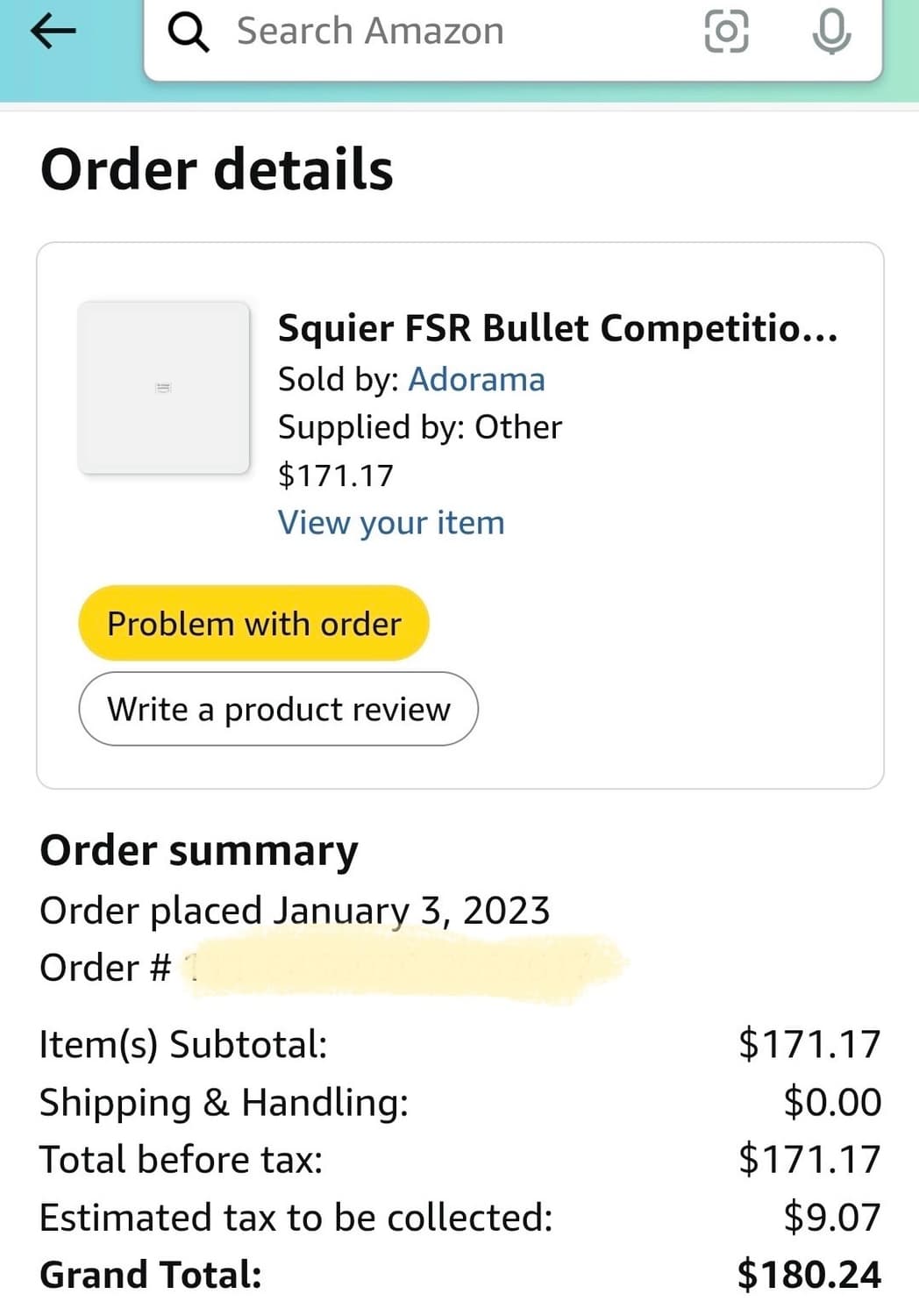Tap the highlighted Order # number
Image resolution: width=919 pixels, height=1316 pixels.
pos(403,968)
